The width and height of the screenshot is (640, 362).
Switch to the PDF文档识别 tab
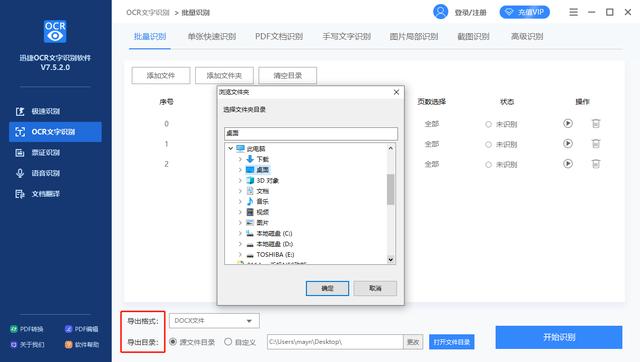coord(279,36)
